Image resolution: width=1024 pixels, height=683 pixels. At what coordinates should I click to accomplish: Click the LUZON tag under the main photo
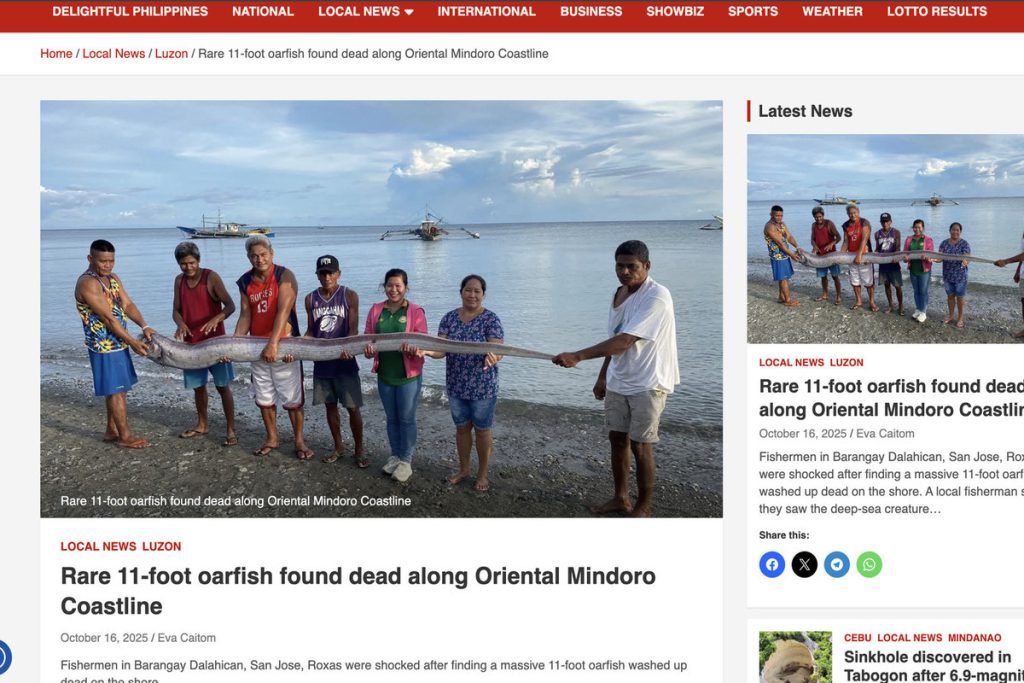point(161,547)
